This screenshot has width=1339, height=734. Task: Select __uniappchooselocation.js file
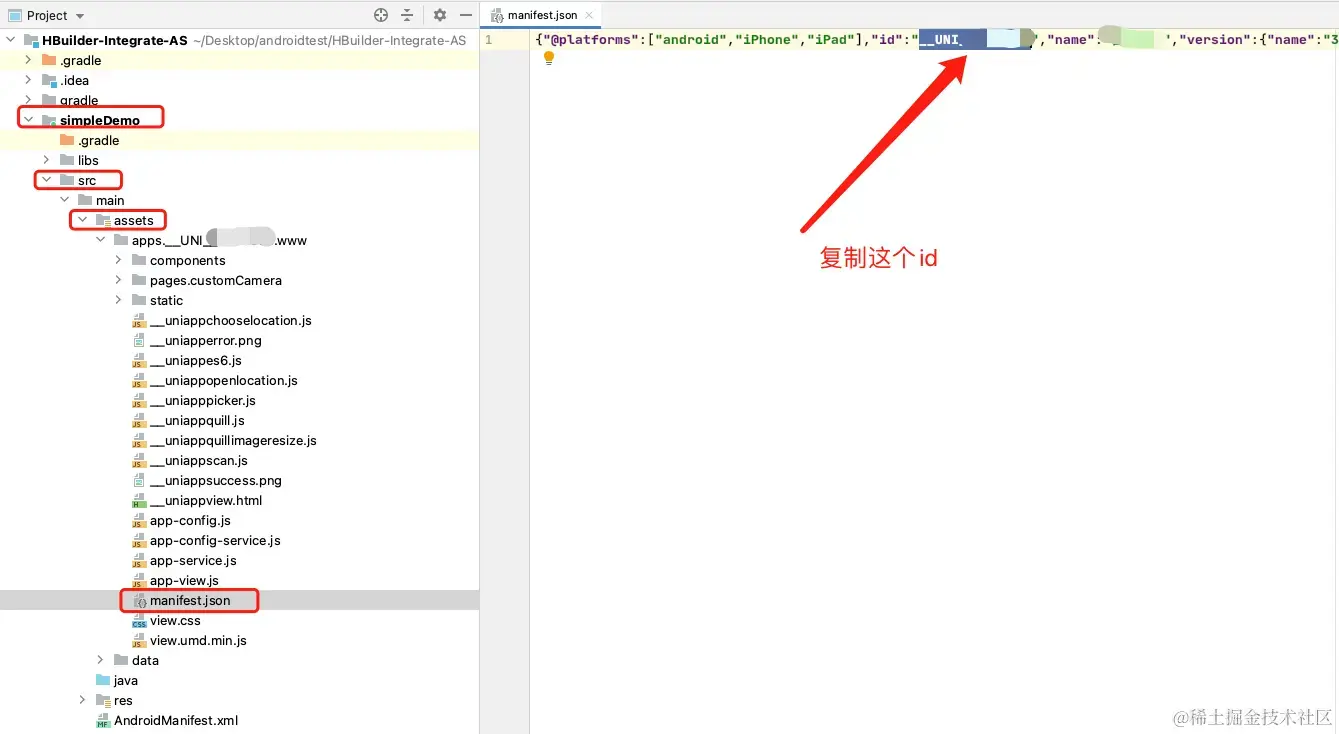tap(231, 320)
